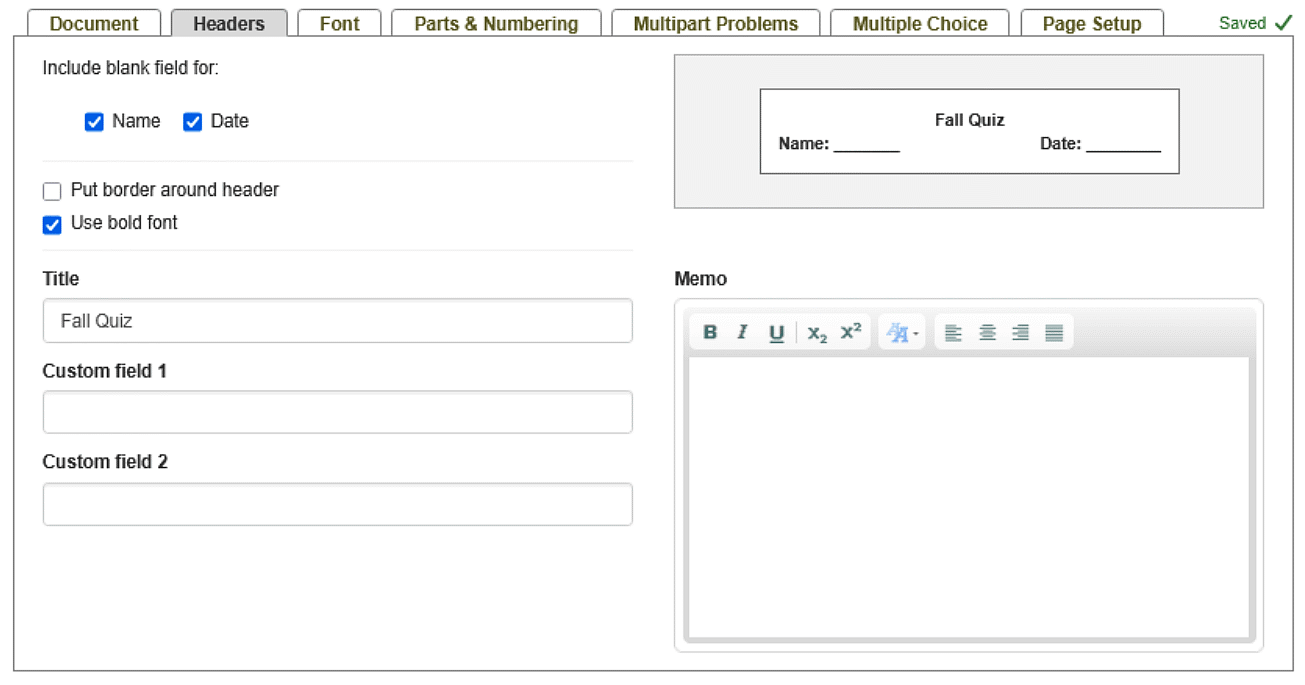Enable Put border around header
The height and width of the screenshot is (685, 1305).
pos(52,191)
